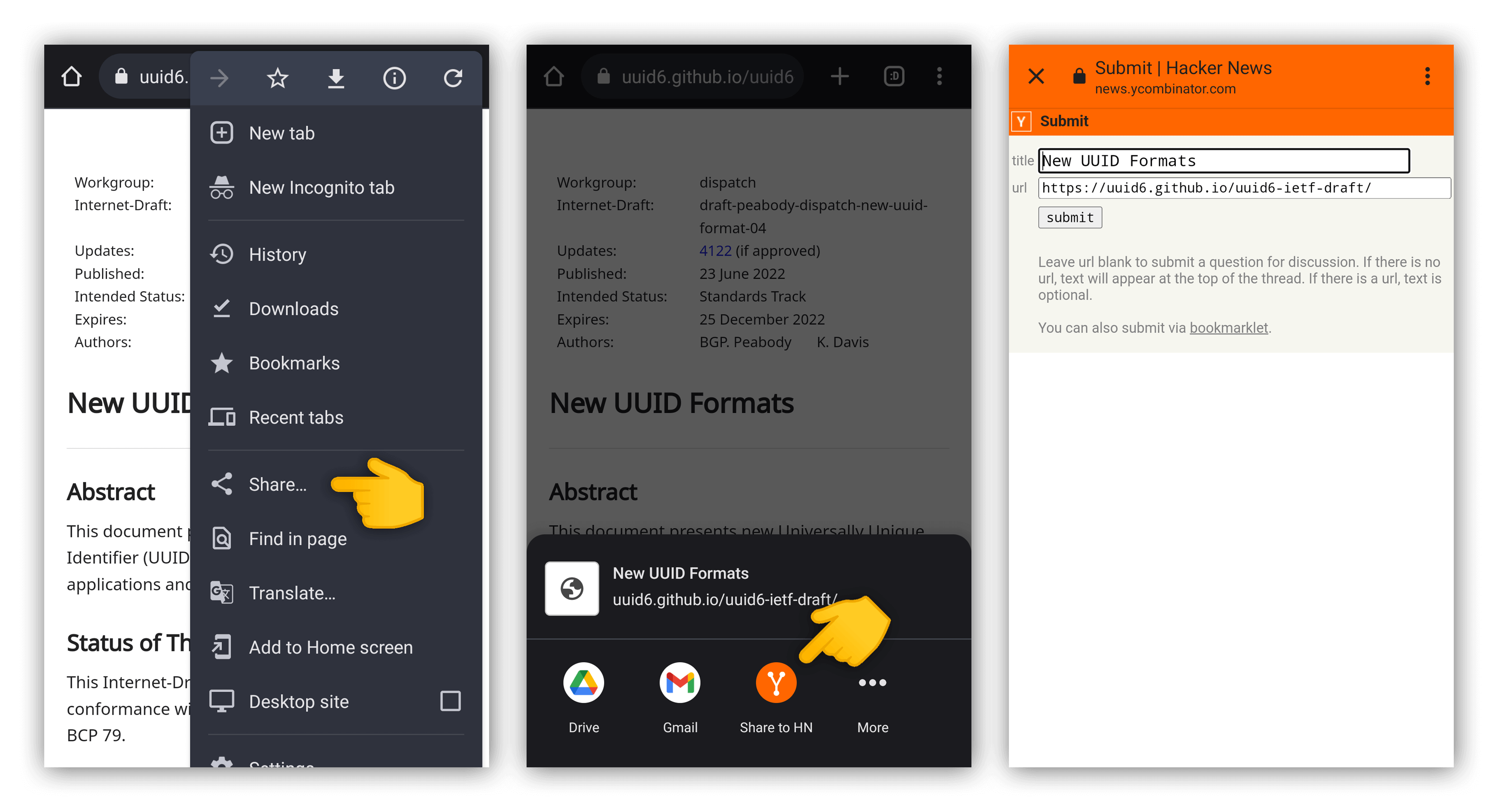Expand Recent tabs section
Screen dimensions: 1498x812
pyautogui.click(x=296, y=417)
